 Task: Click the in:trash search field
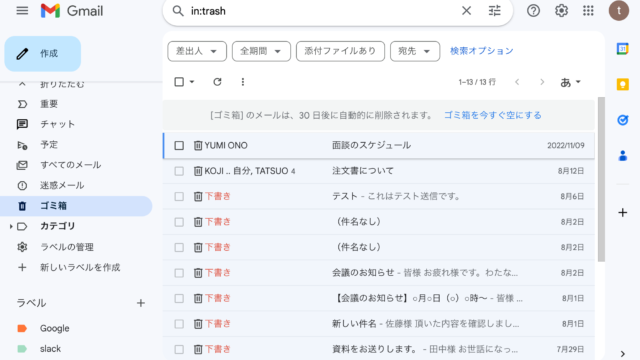[322, 11]
